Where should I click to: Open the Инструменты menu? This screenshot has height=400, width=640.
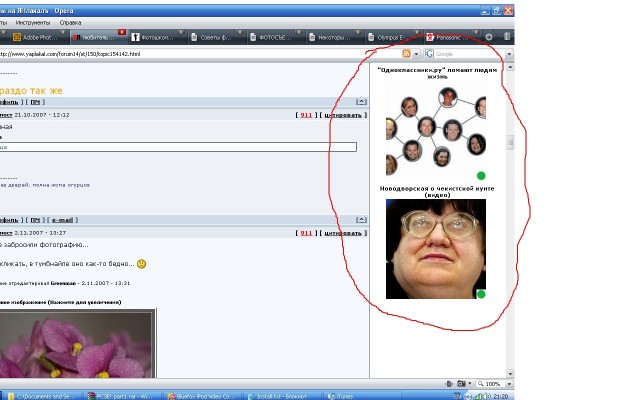[33, 22]
